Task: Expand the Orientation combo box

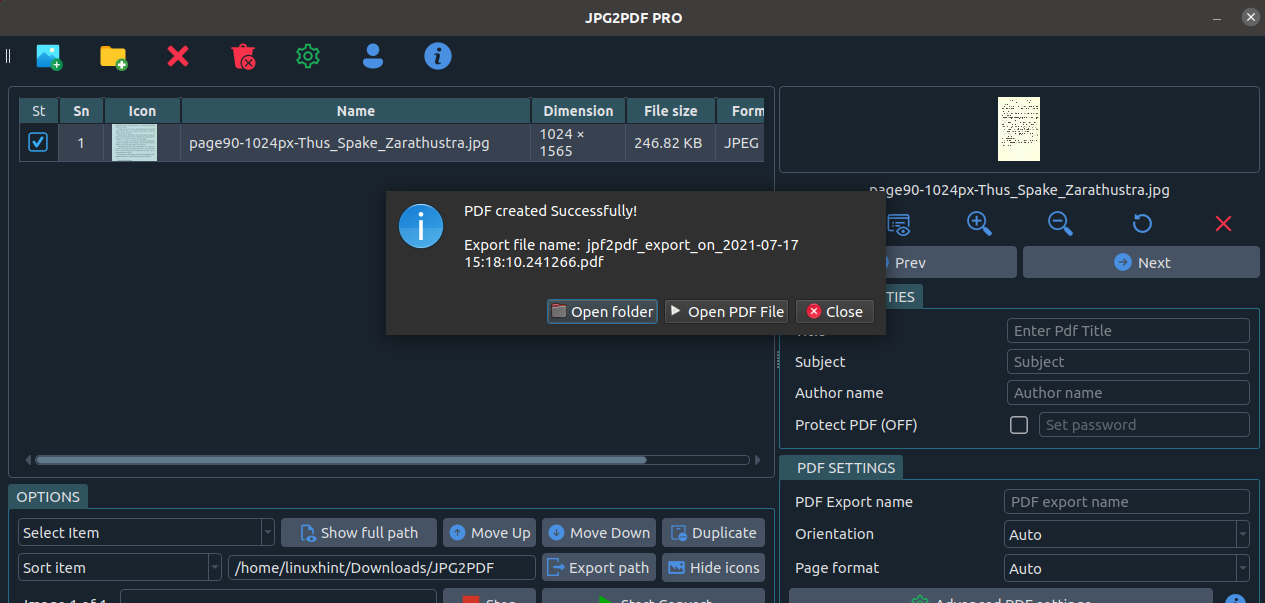Action: click(1127, 534)
